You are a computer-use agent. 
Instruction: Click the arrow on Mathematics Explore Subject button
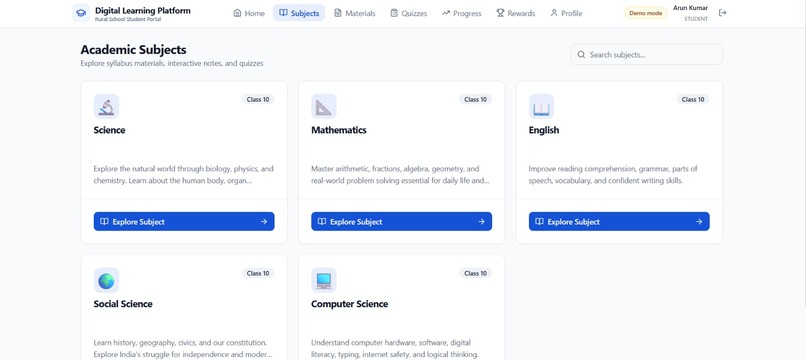[481, 222]
